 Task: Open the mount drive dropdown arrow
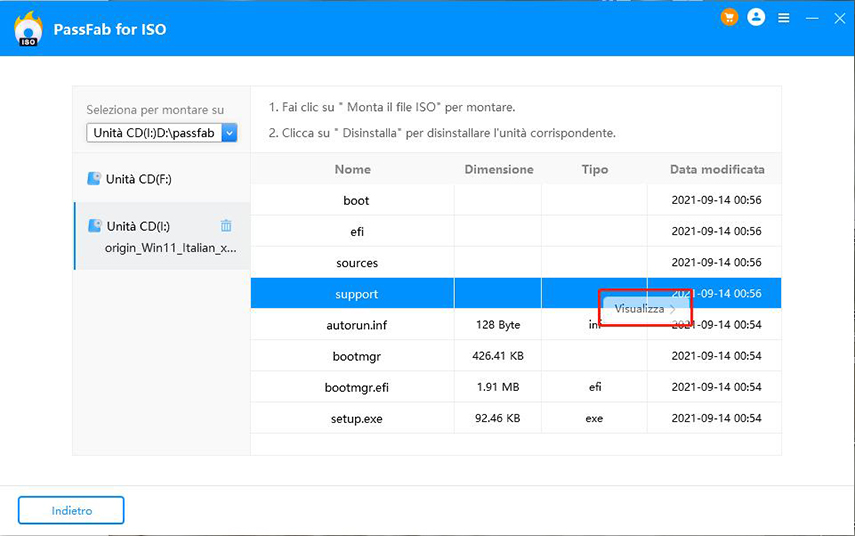(229, 132)
